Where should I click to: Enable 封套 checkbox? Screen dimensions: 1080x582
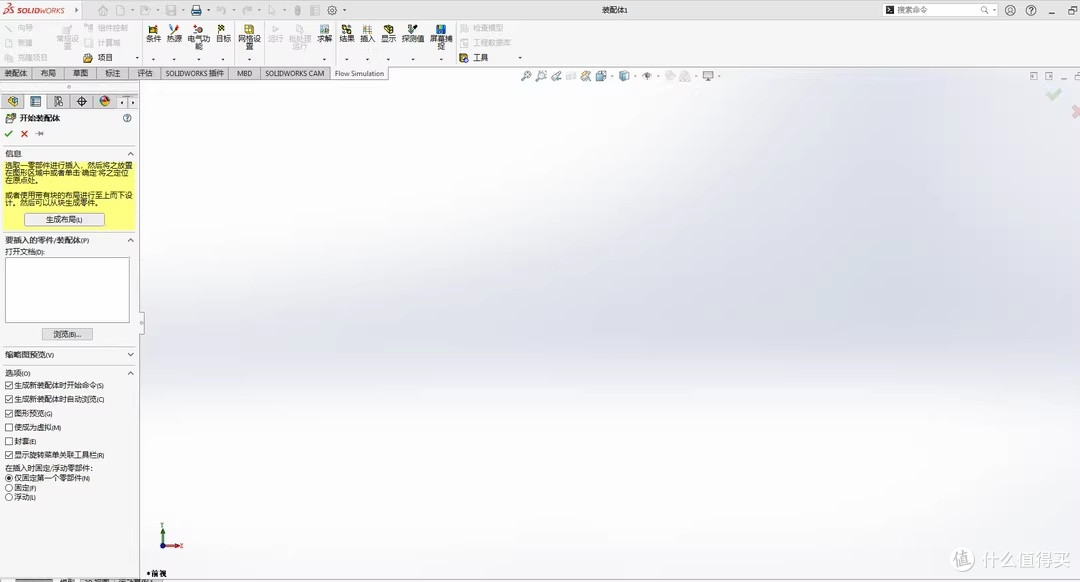tap(9, 441)
